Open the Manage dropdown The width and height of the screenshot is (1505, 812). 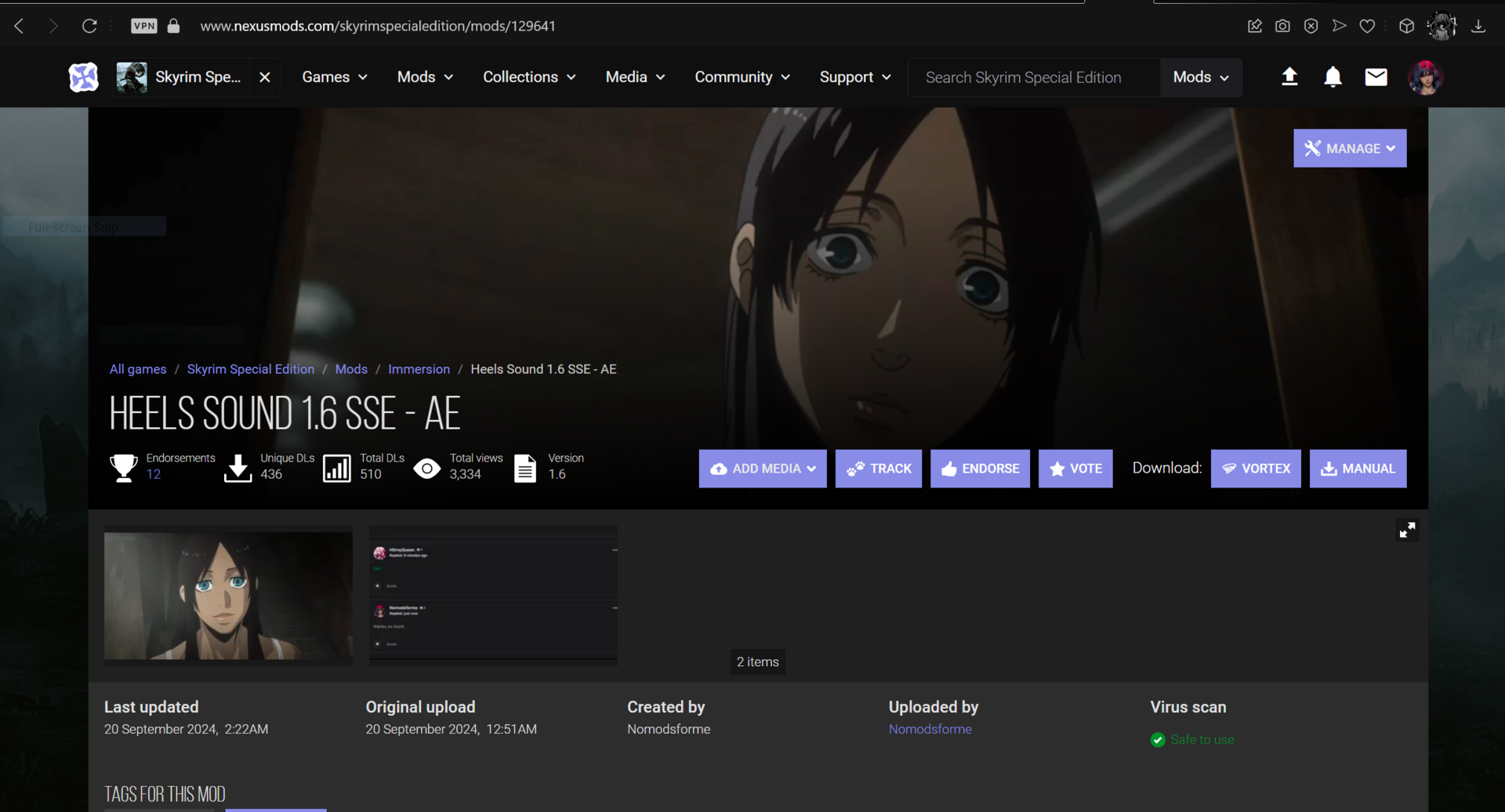tap(1350, 148)
